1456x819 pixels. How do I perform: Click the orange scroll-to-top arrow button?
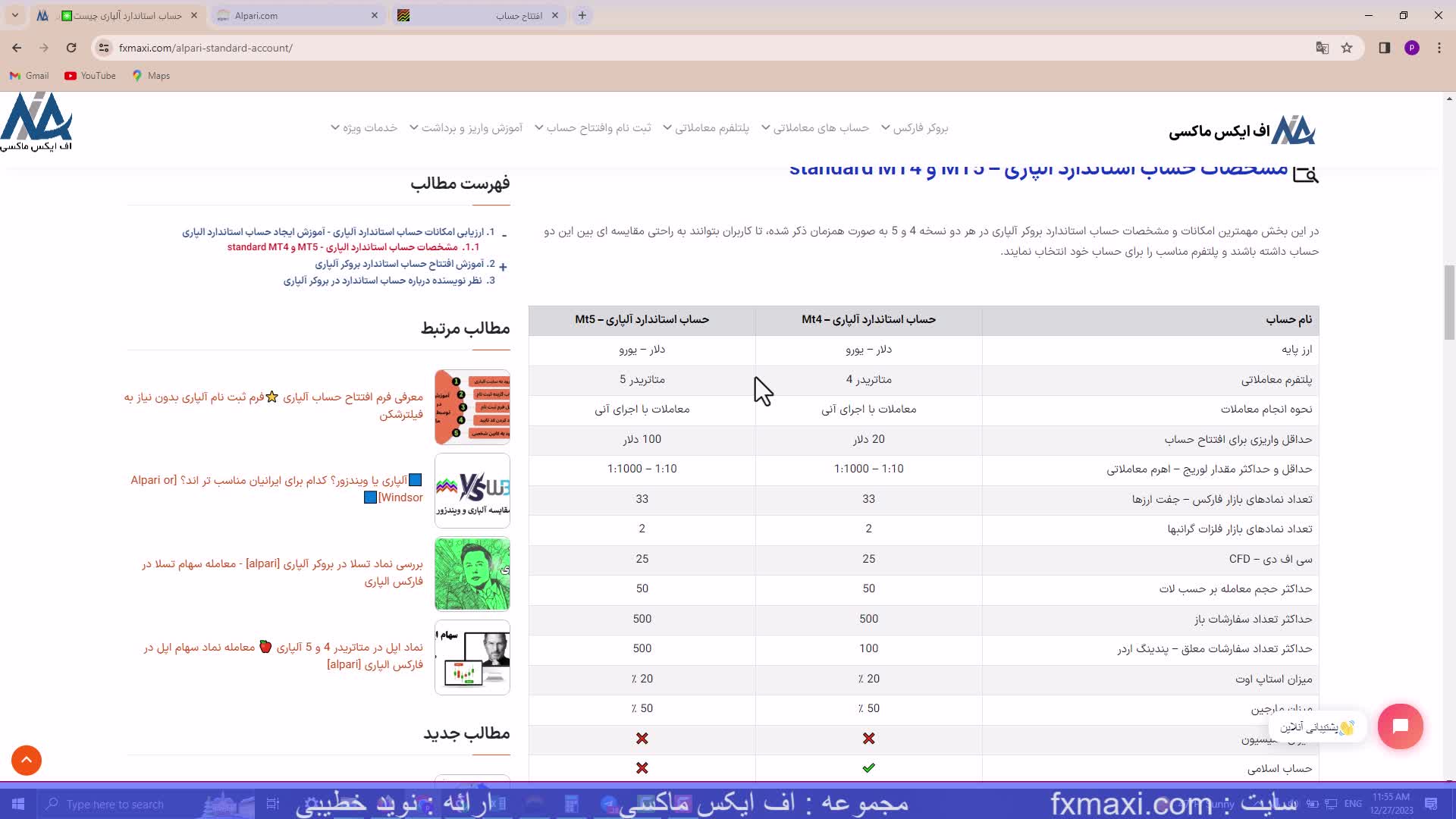(27, 760)
